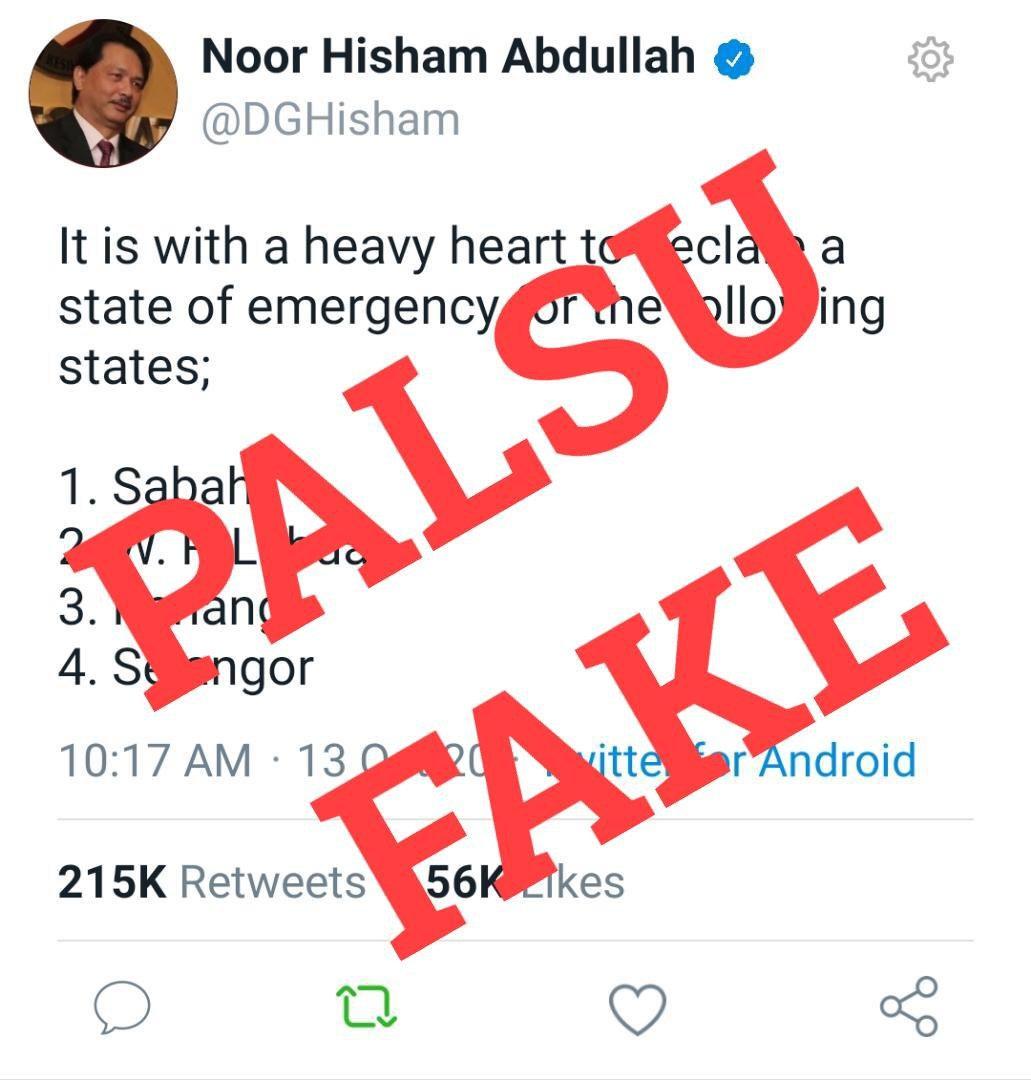This screenshot has width=1031, height=1080.
Task: Select the list item 4. Selangor
Action: coord(186,668)
